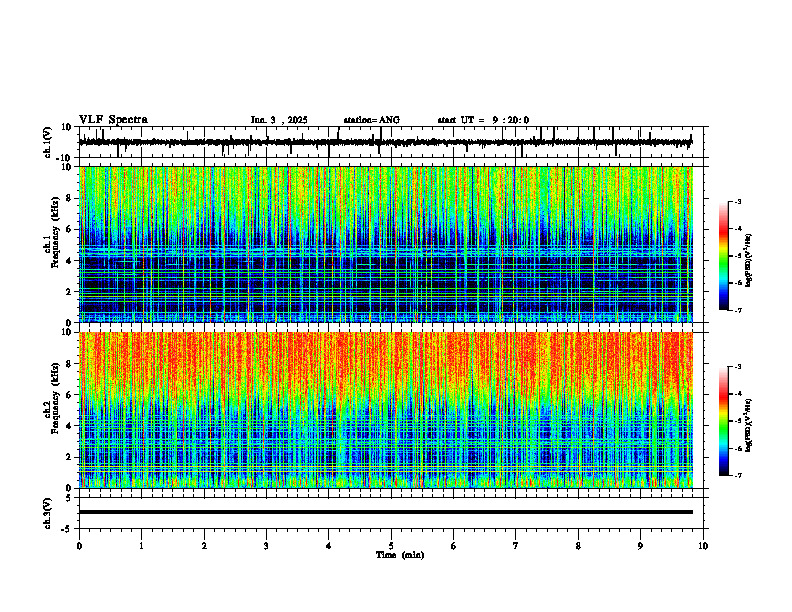Click the "3" tick on time axis
792x612 pixels.
(266, 546)
